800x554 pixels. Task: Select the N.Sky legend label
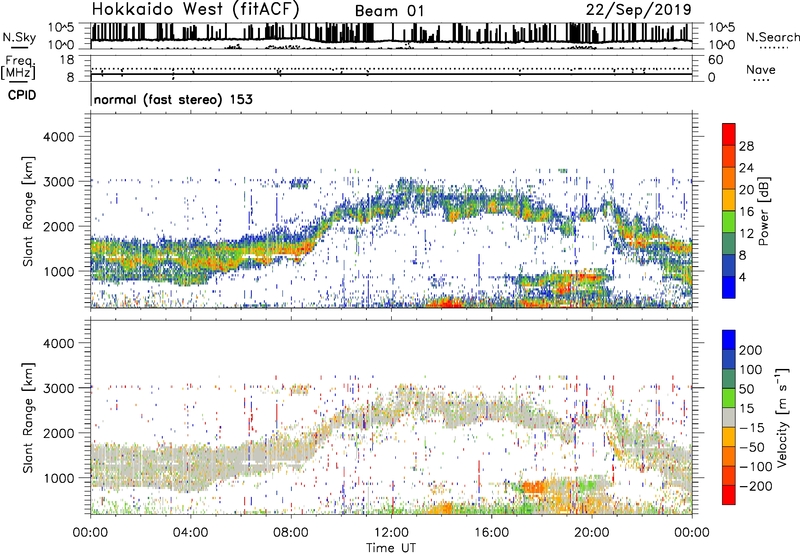(x=19, y=37)
